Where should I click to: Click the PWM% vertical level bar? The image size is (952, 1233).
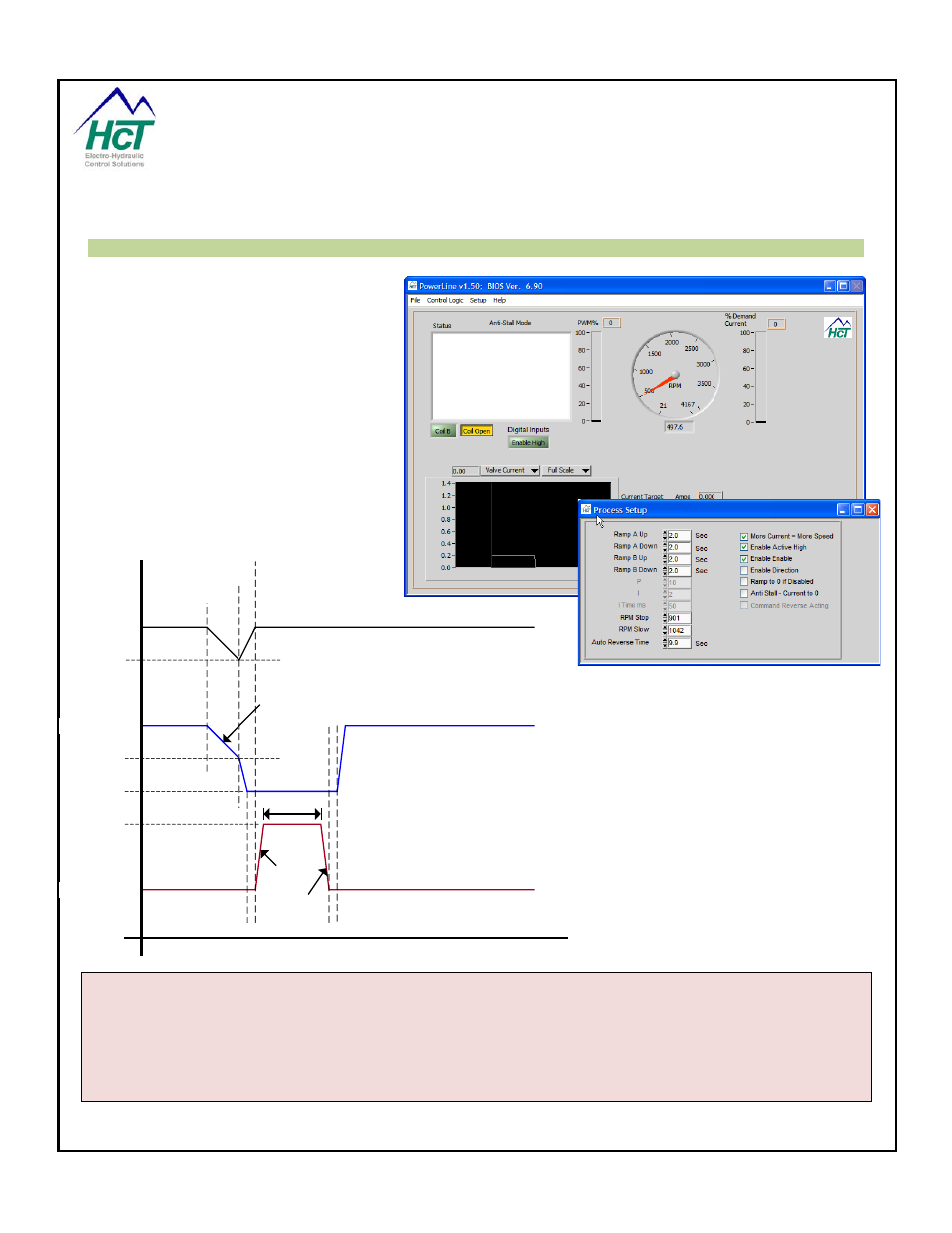click(597, 377)
